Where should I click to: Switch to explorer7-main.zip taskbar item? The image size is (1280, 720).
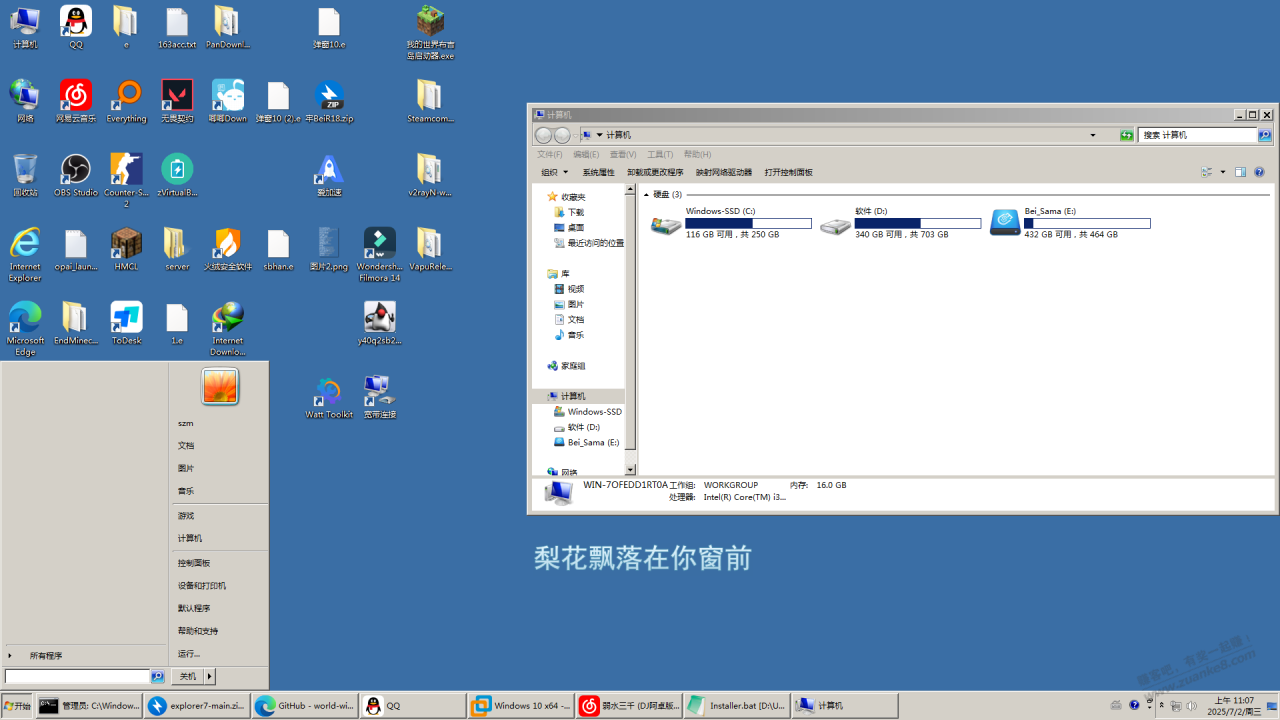(197, 706)
